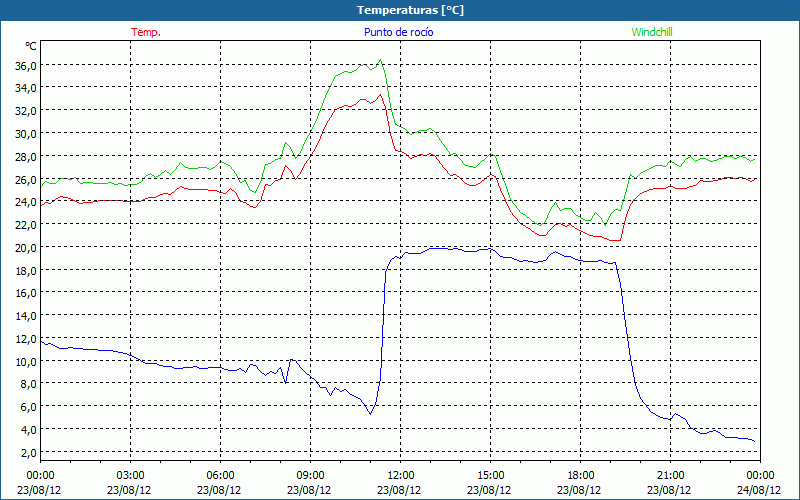The height and width of the screenshot is (500, 800).
Task: Click the 14,0 y-axis value
Action: [27, 316]
